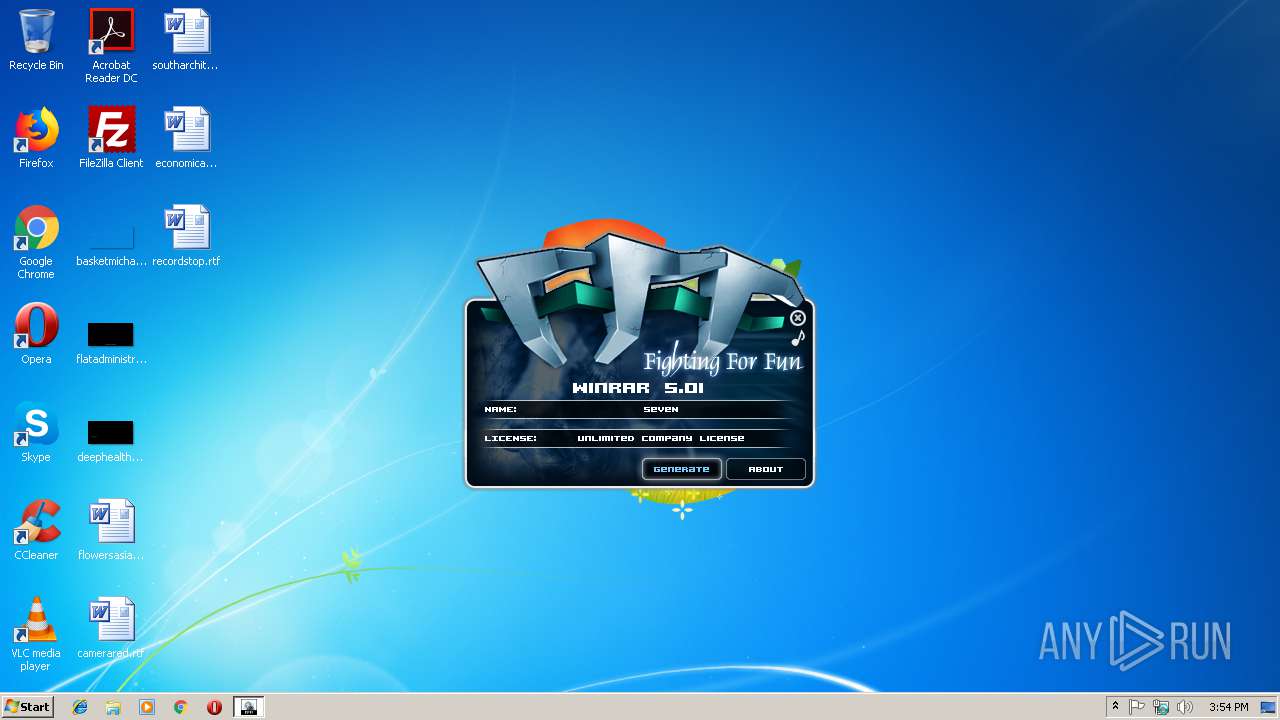
Task: Launch Internet Explorer from the taskbar
Action: (80, 707)
